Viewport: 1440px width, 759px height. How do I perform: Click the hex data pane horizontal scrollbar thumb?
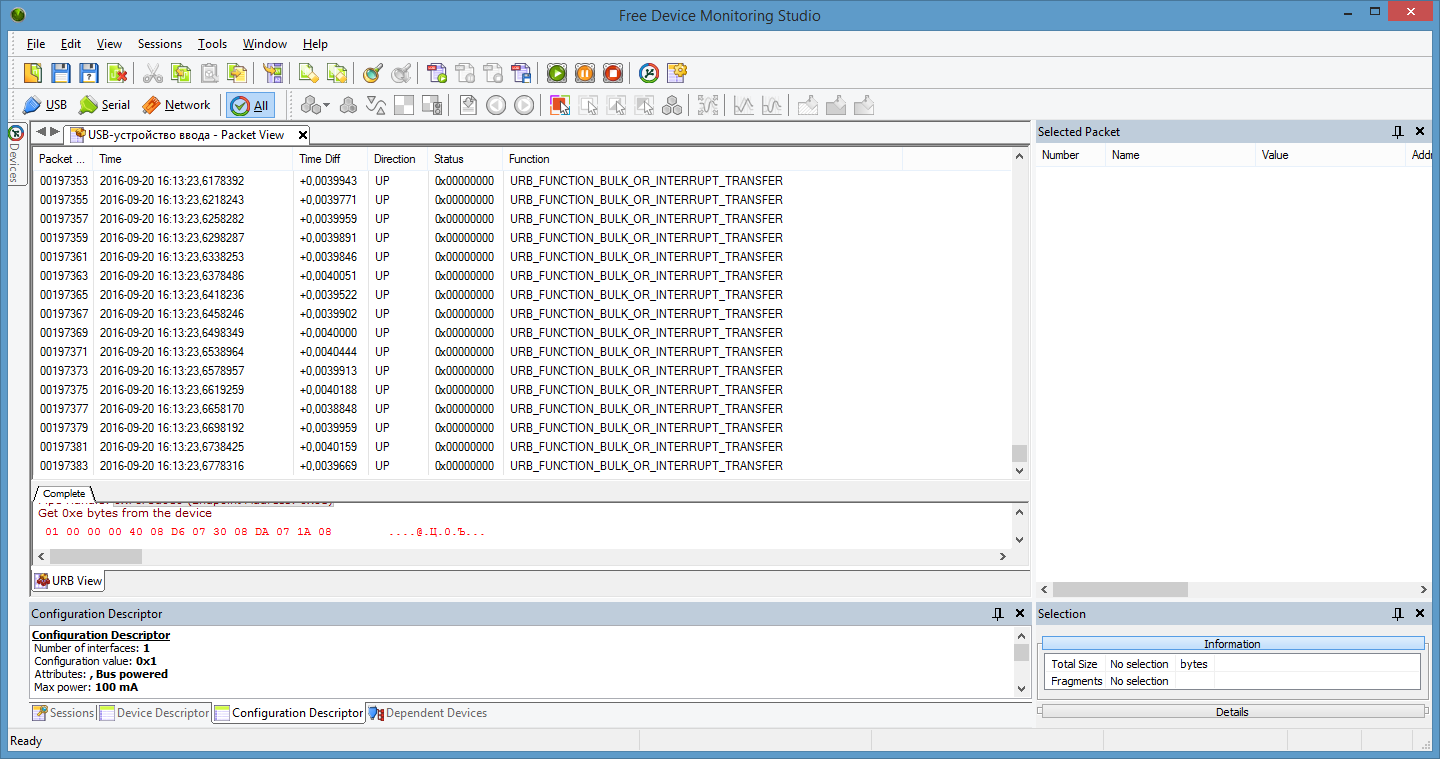tap(96, 556)
